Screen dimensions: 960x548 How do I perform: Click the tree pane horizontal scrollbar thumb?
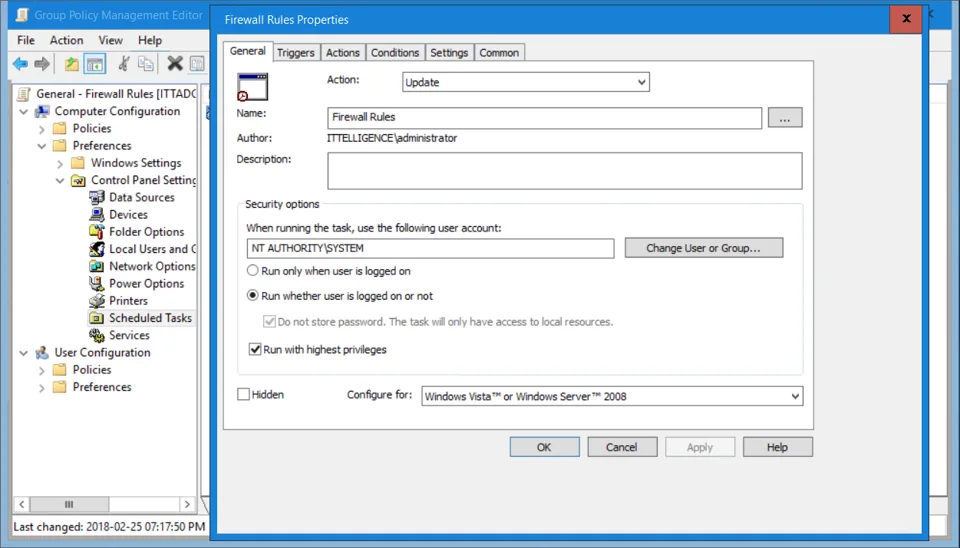coord(69,505)
